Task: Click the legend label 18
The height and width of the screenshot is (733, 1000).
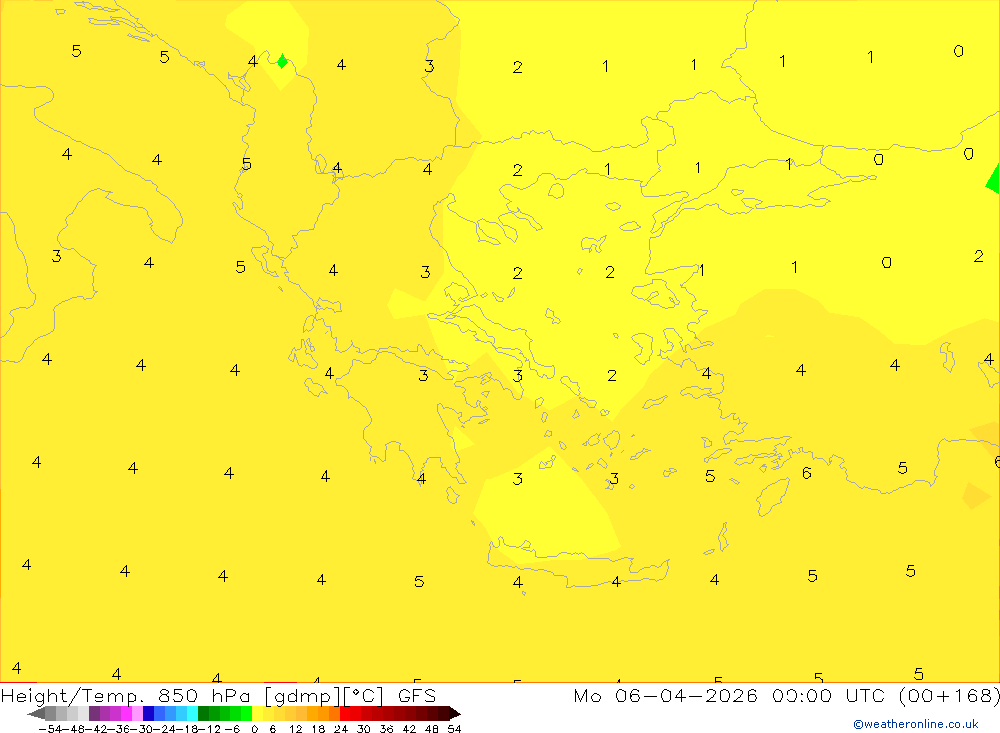Action: (318, 729)
